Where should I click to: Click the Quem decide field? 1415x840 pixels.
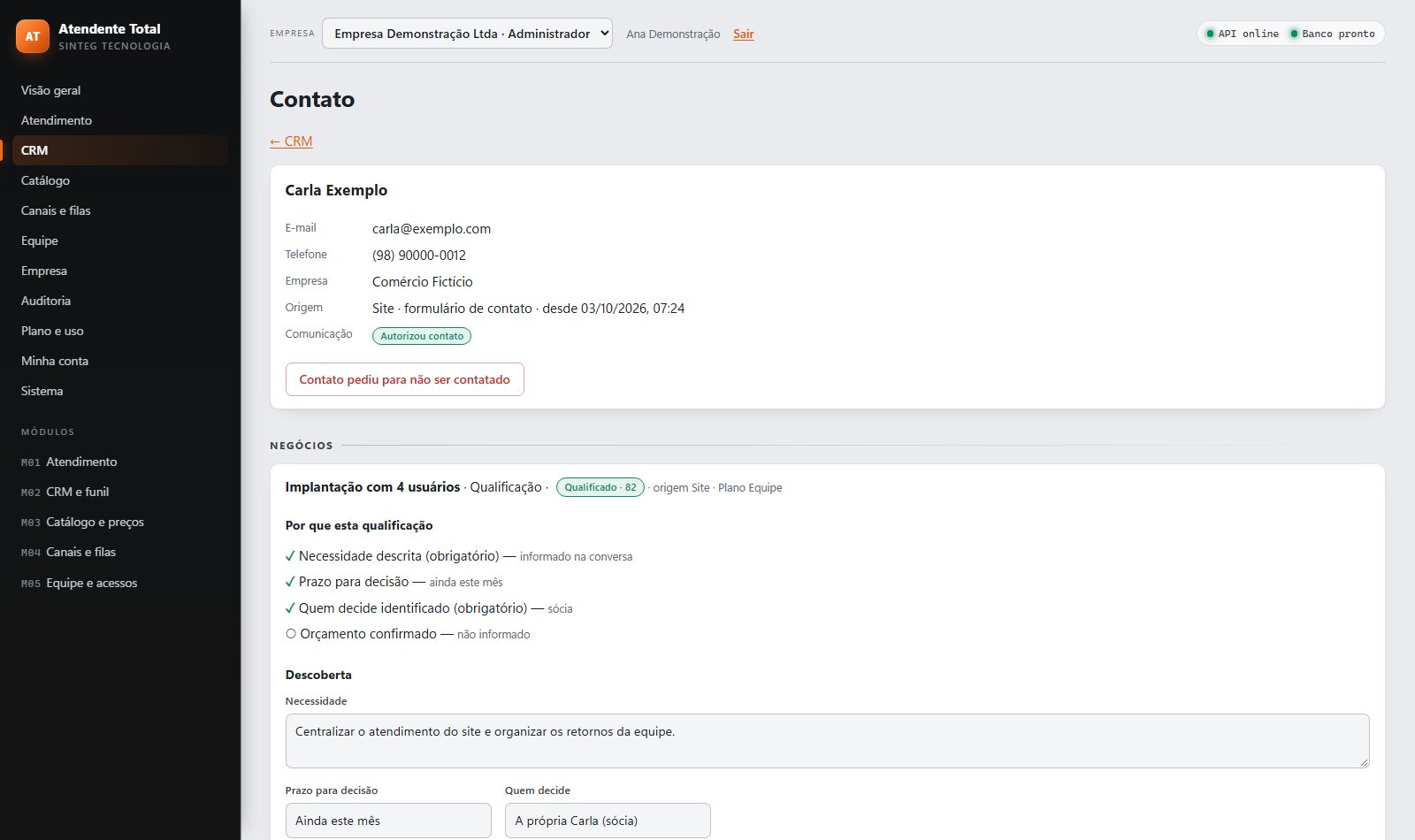tap(608, 821)
